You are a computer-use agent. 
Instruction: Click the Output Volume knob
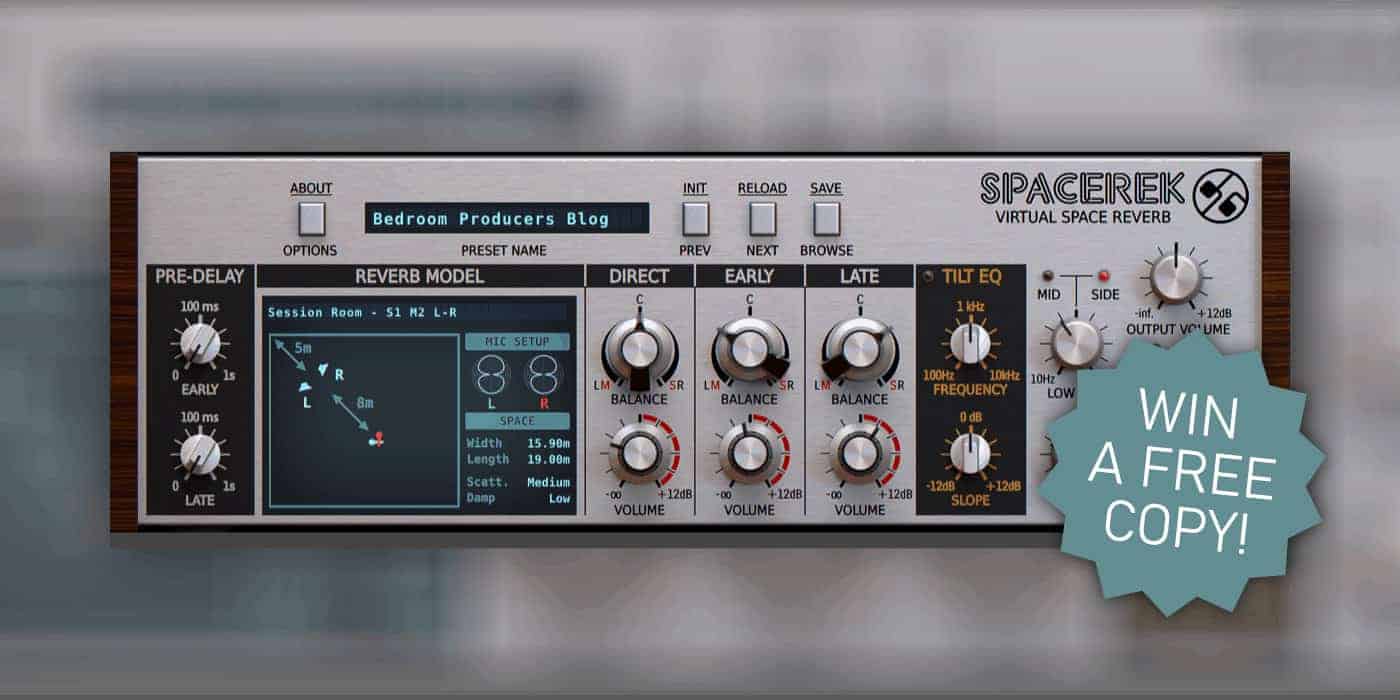1175,278
